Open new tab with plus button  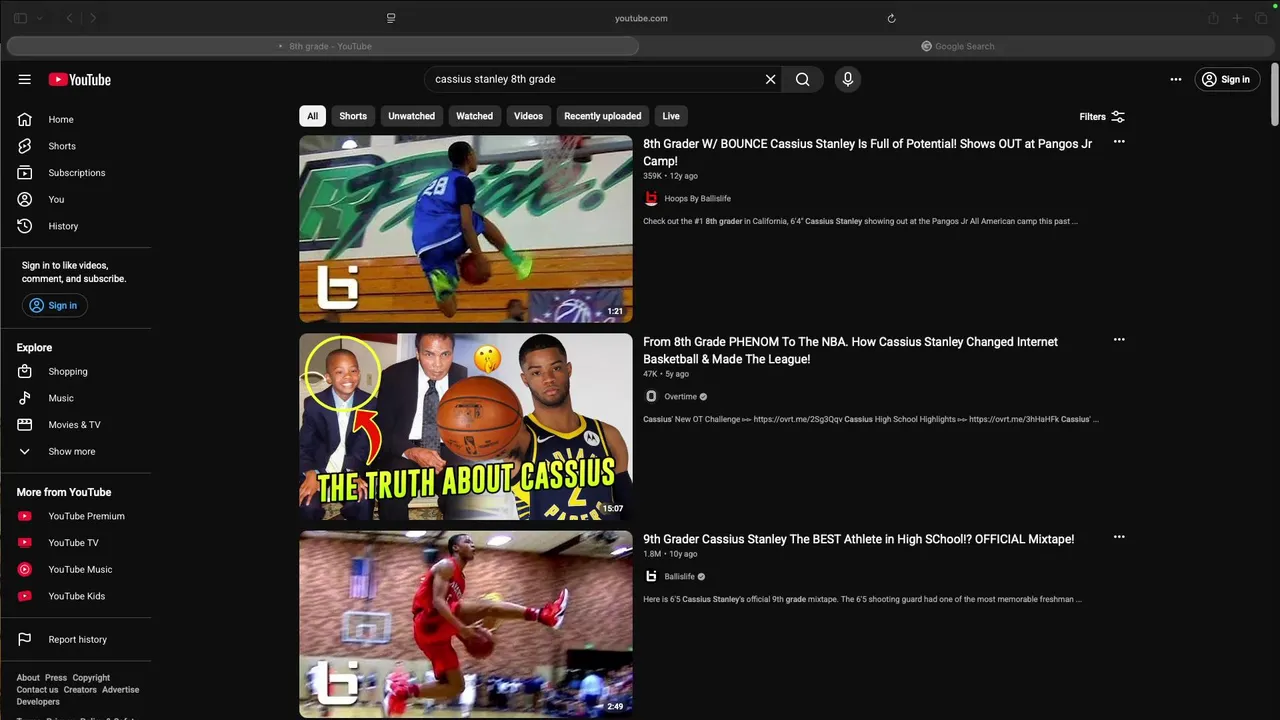(x=1237, y=18)
